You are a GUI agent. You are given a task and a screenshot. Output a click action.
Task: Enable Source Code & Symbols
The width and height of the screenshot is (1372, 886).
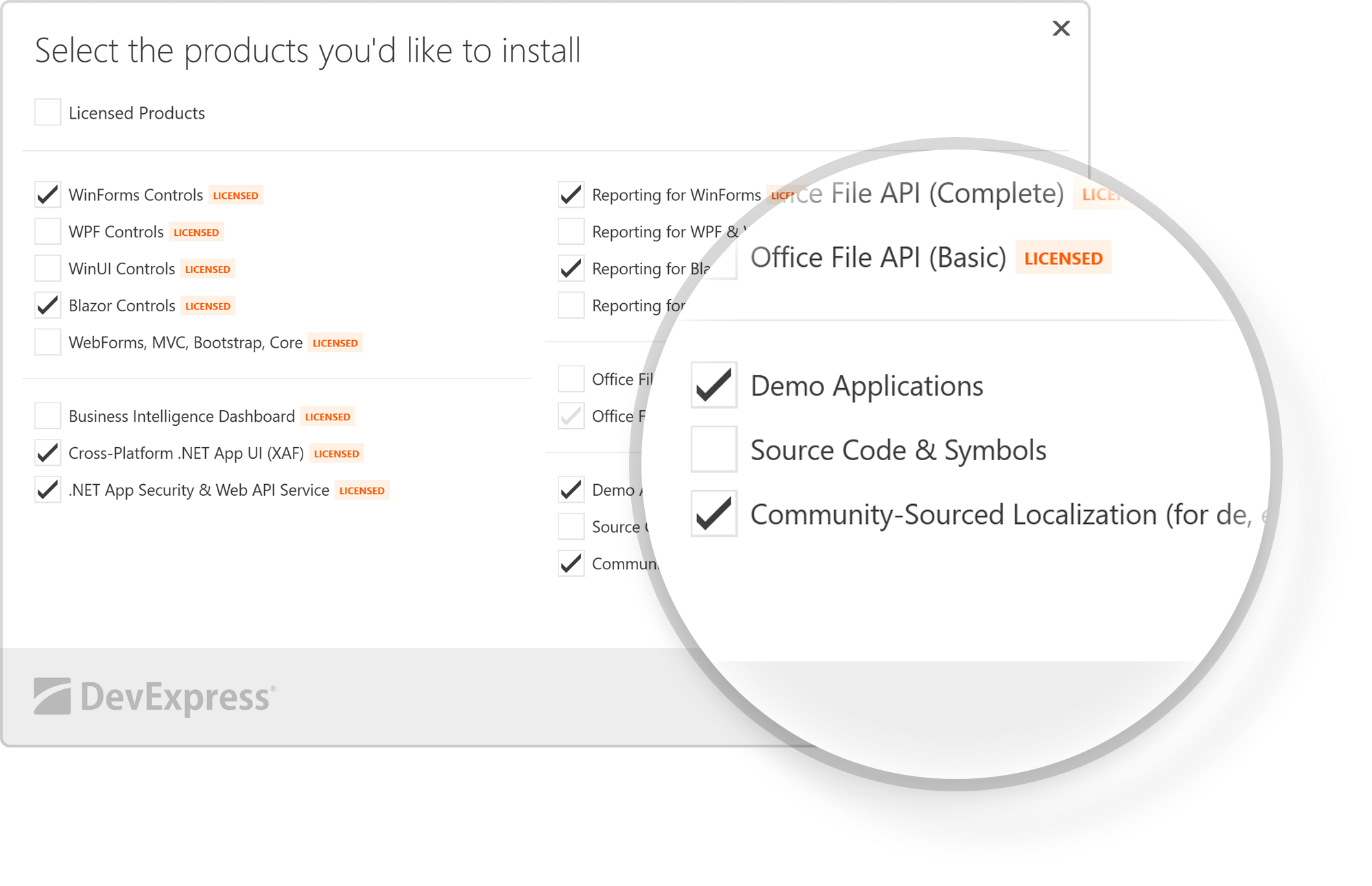713,449
